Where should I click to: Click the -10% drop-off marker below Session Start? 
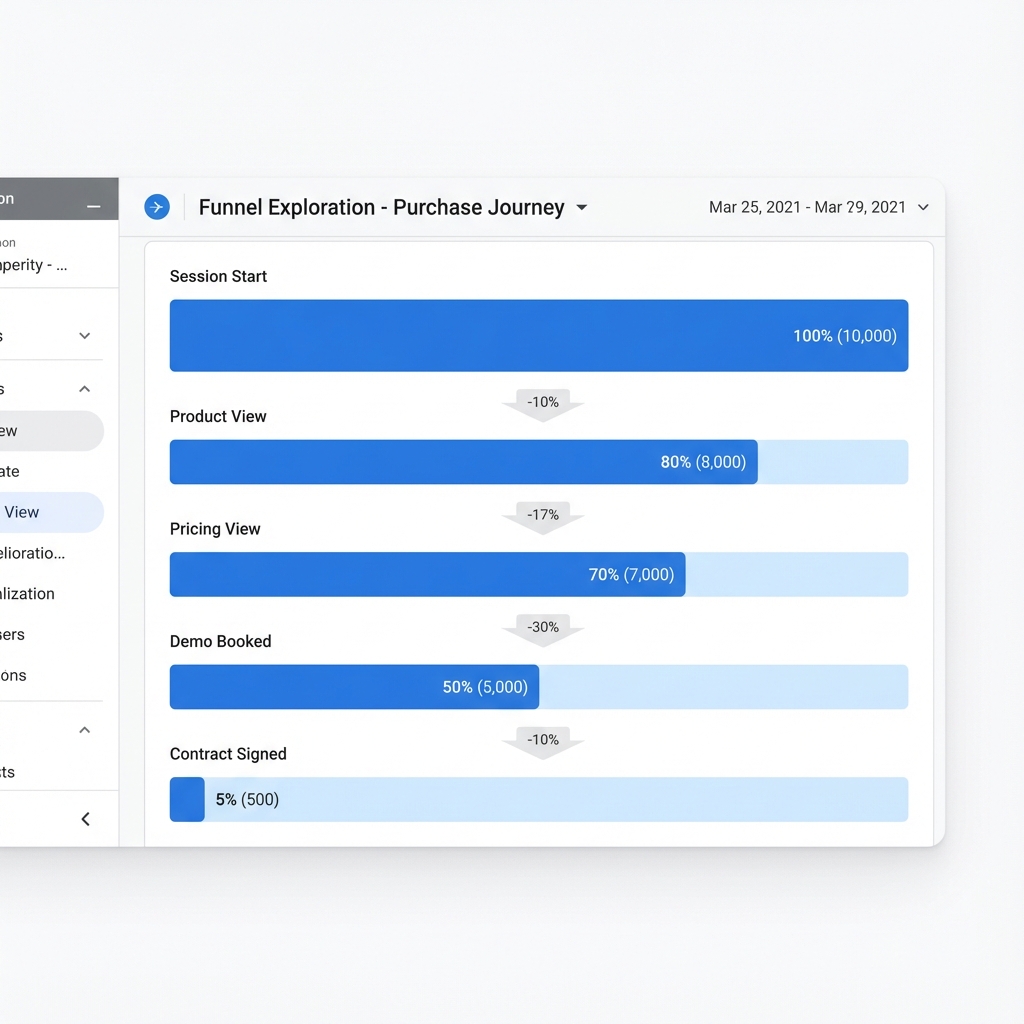click(x=543, y=402)
